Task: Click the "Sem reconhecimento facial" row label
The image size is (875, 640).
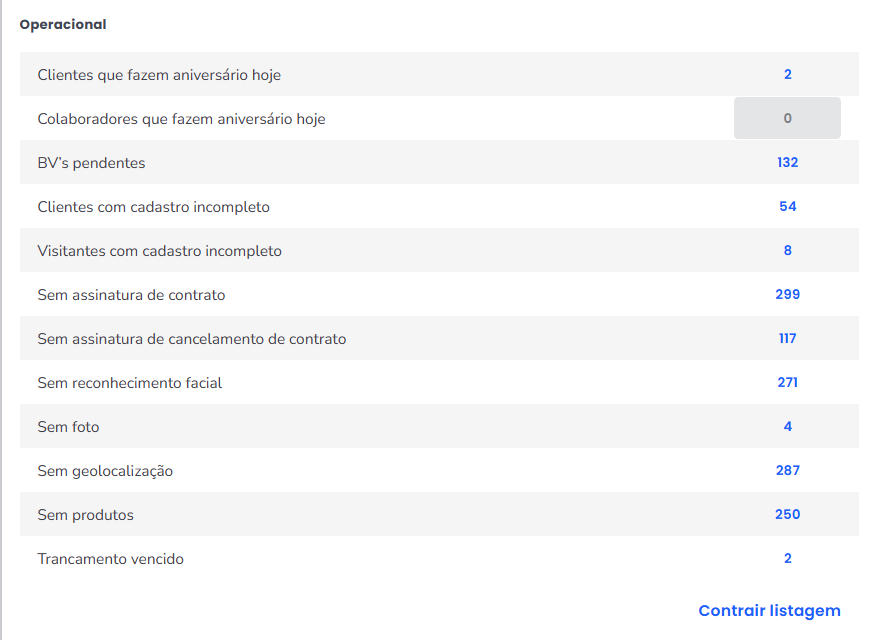Action: click(x=130, y=383)
